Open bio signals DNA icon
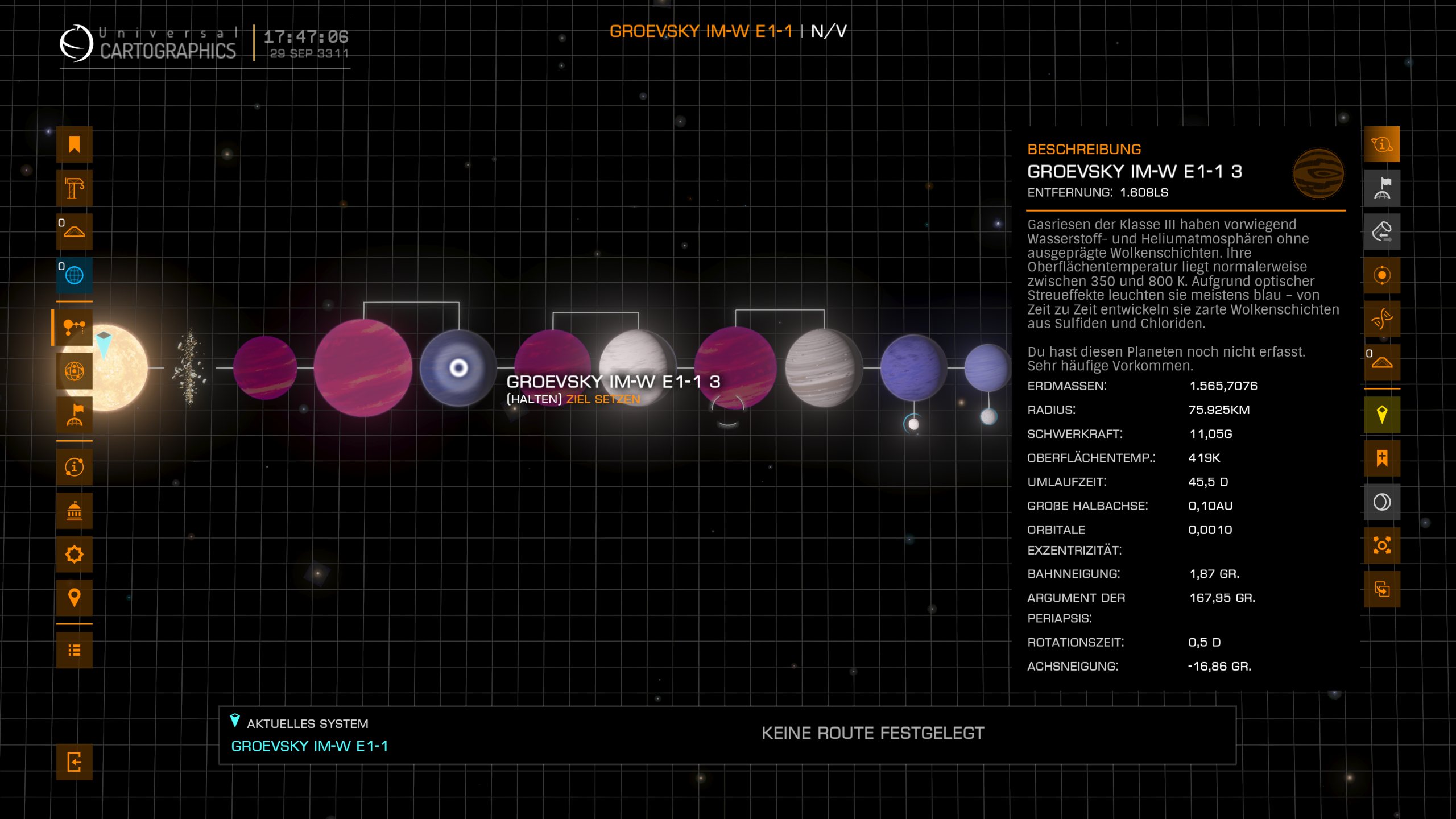Image resolution: width=1456 pixels, height=819 pixels. 1381,318
